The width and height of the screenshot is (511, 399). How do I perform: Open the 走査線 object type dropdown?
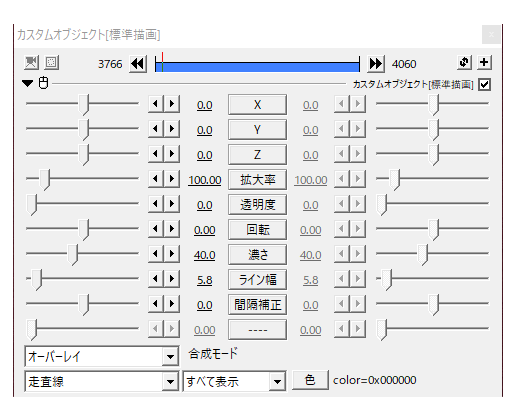[101, 382]
